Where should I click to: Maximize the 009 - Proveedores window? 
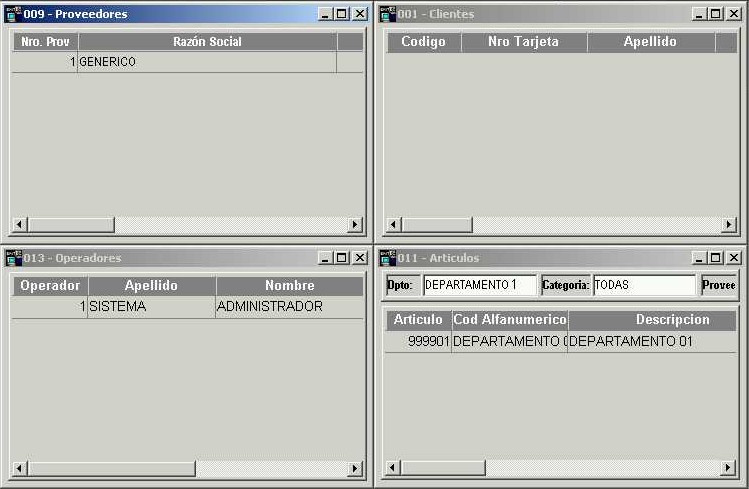(342, 14)
